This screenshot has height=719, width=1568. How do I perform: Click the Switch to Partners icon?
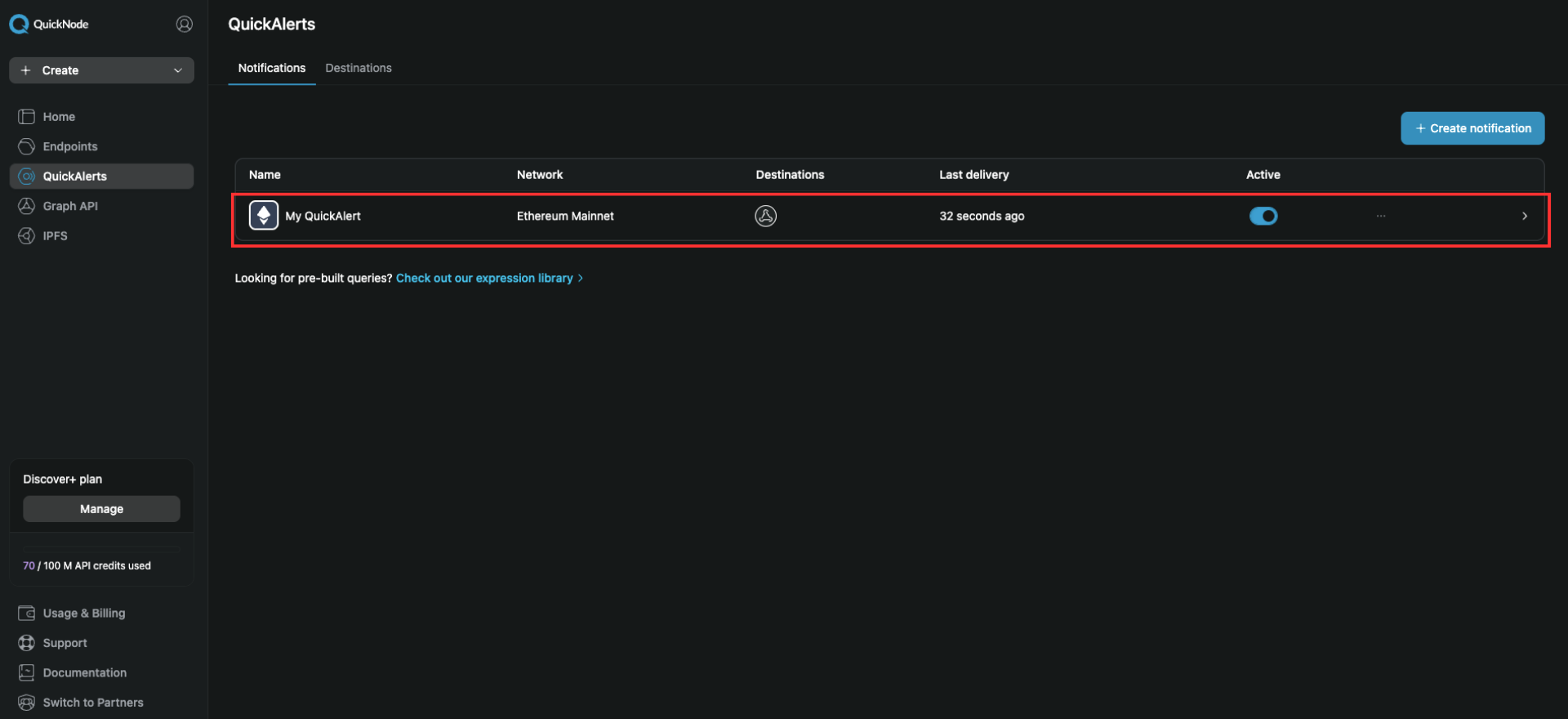tap(26, 703)
